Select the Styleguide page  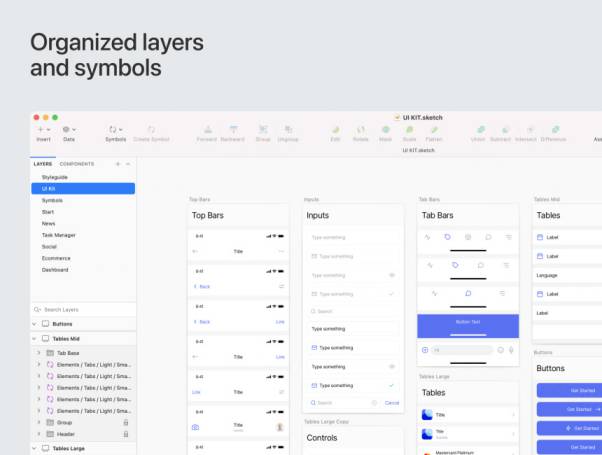57,176
